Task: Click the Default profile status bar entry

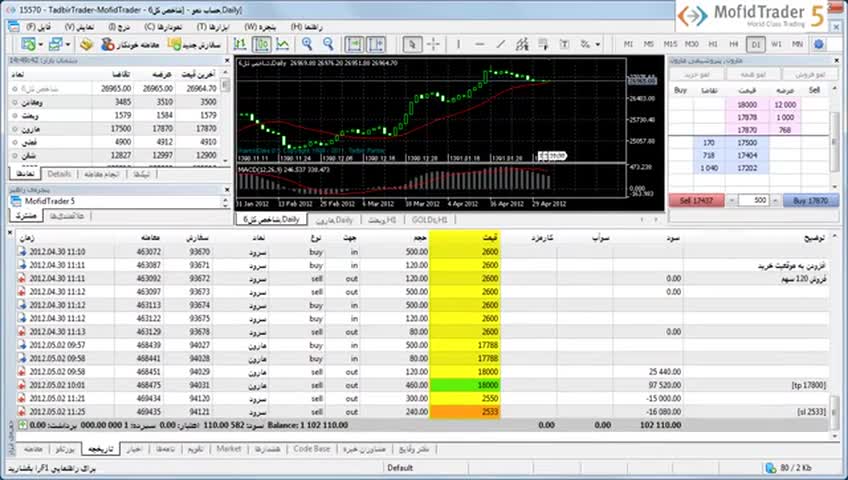Action: 400,468
